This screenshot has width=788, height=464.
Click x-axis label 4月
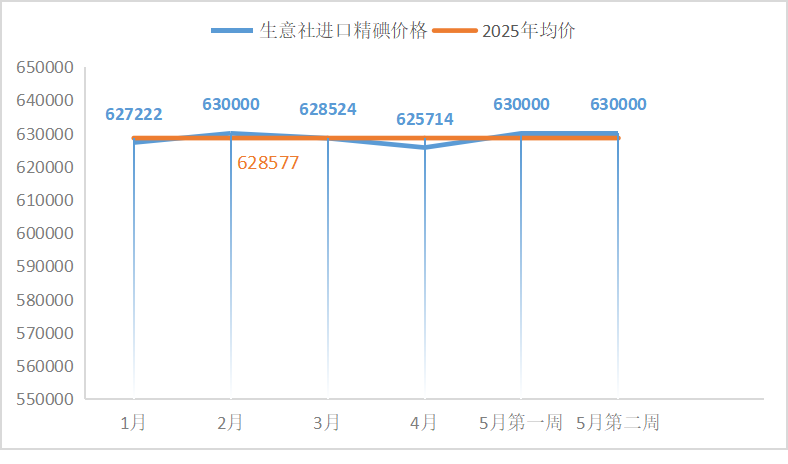pyautogui.click(x=424, y=423)
